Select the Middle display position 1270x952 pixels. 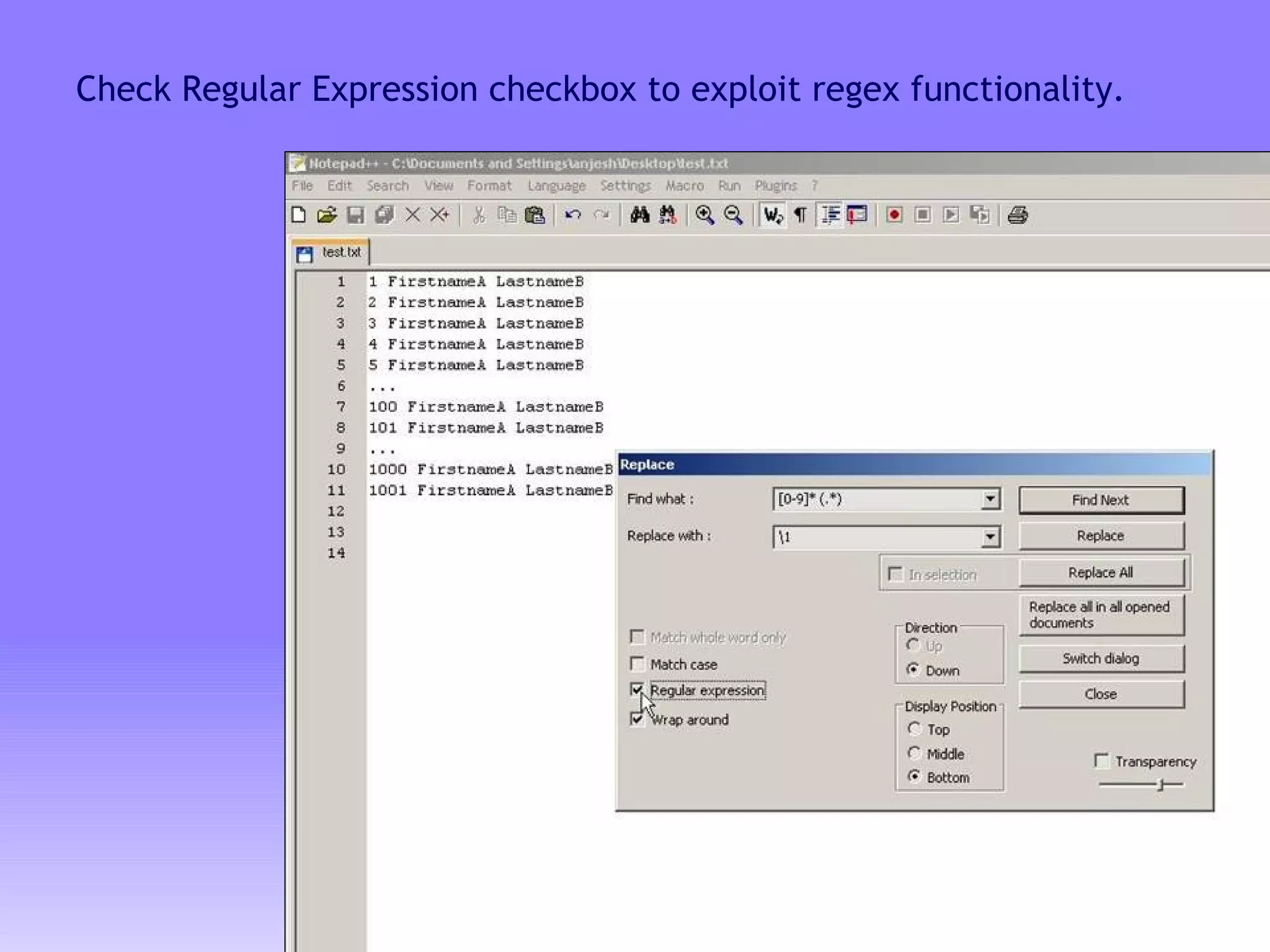point(914,752)
